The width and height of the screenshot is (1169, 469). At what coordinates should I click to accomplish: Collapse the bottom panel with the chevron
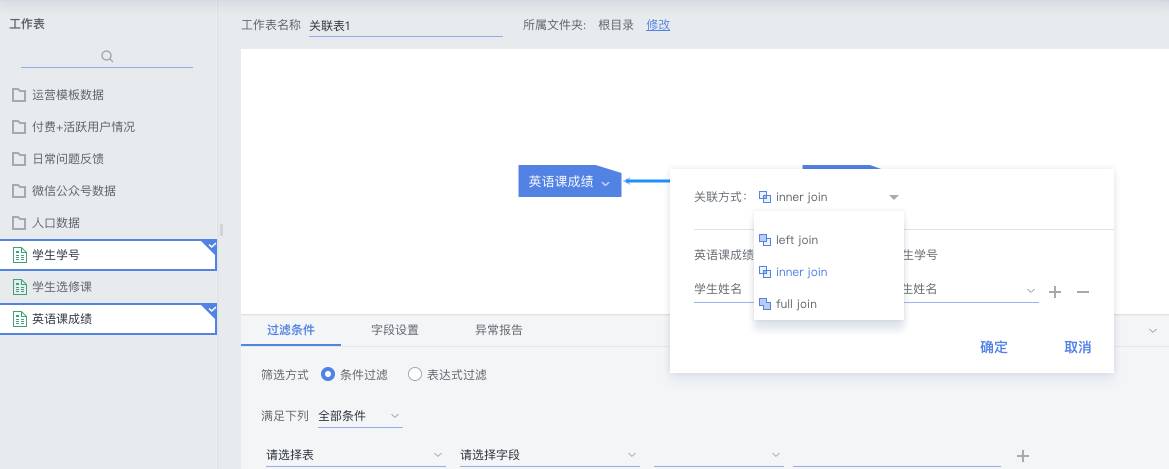tap(1153, 330)
